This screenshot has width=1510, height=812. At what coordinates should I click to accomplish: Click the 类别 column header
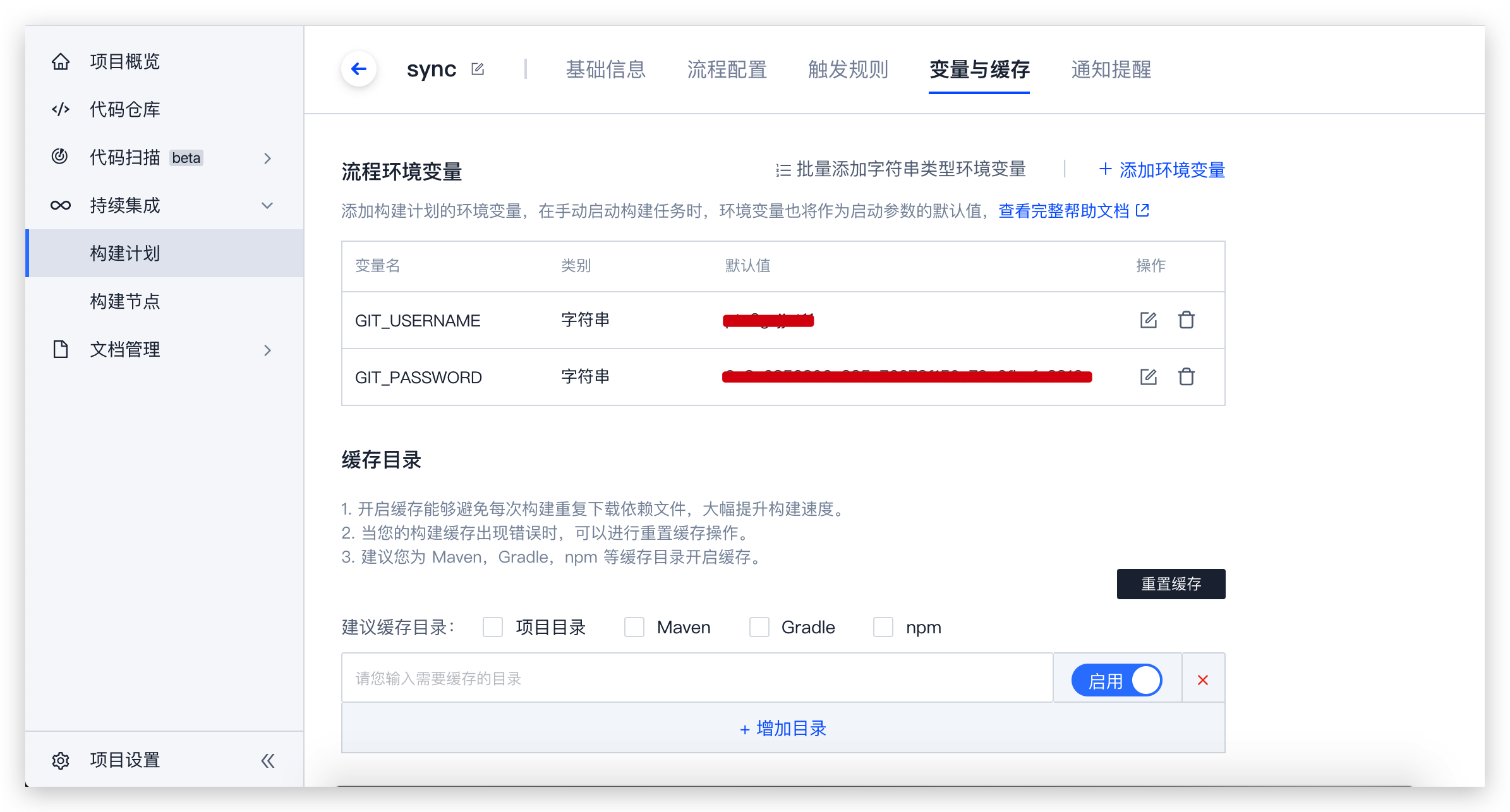(x=576, y=266)
